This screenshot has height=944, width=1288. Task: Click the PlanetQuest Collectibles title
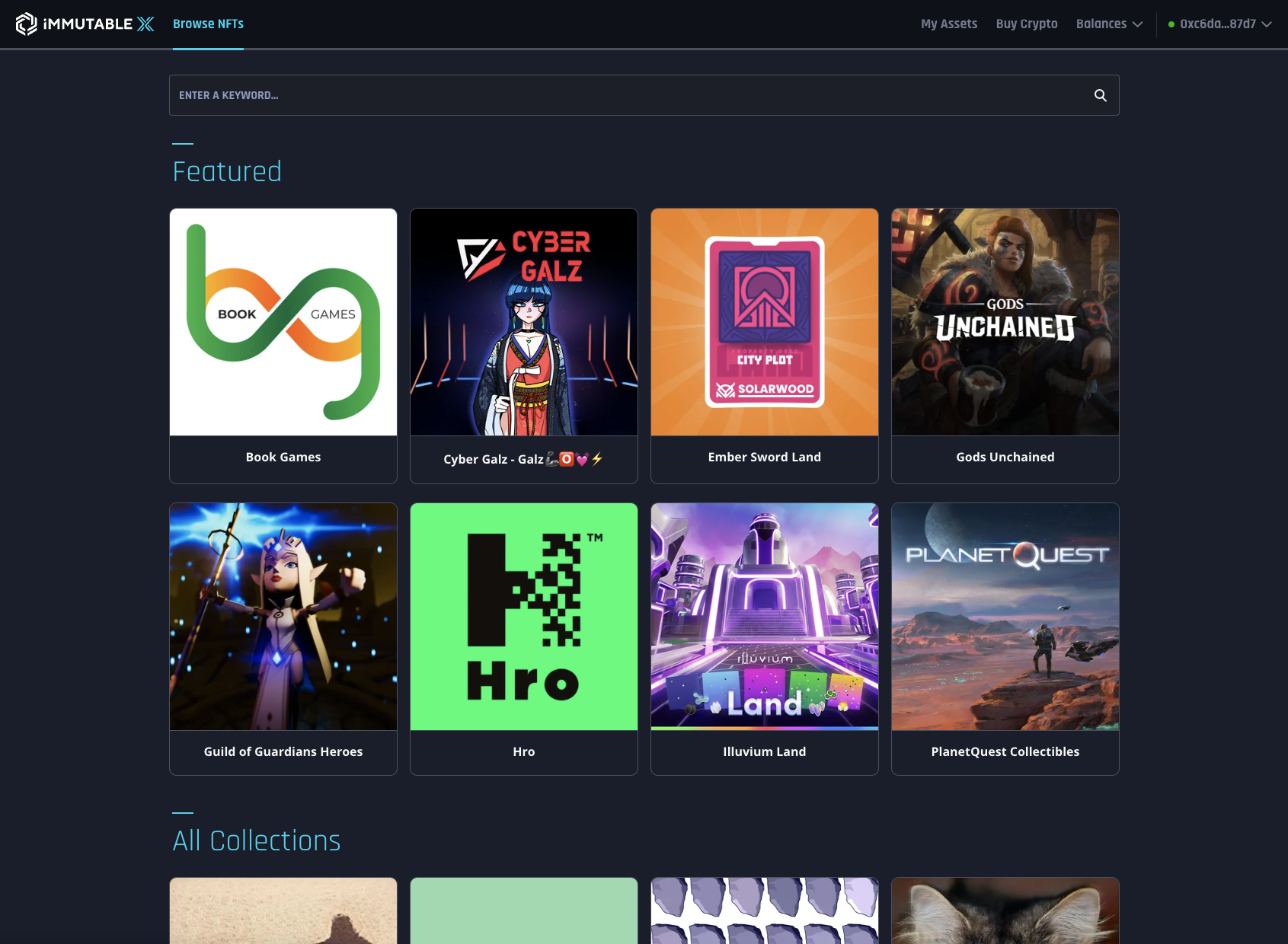1005,751
